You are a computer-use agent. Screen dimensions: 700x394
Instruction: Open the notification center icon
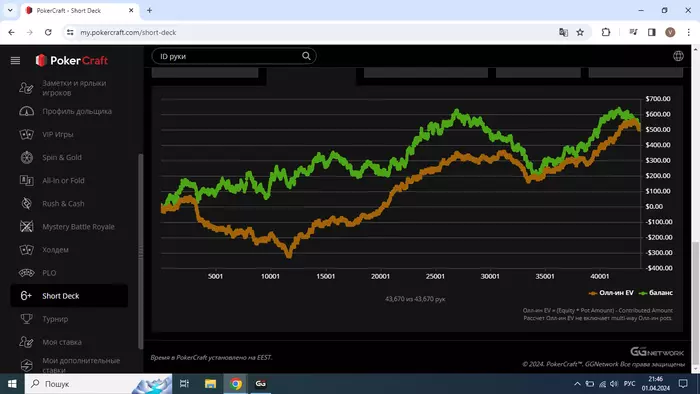click(683, 384)
